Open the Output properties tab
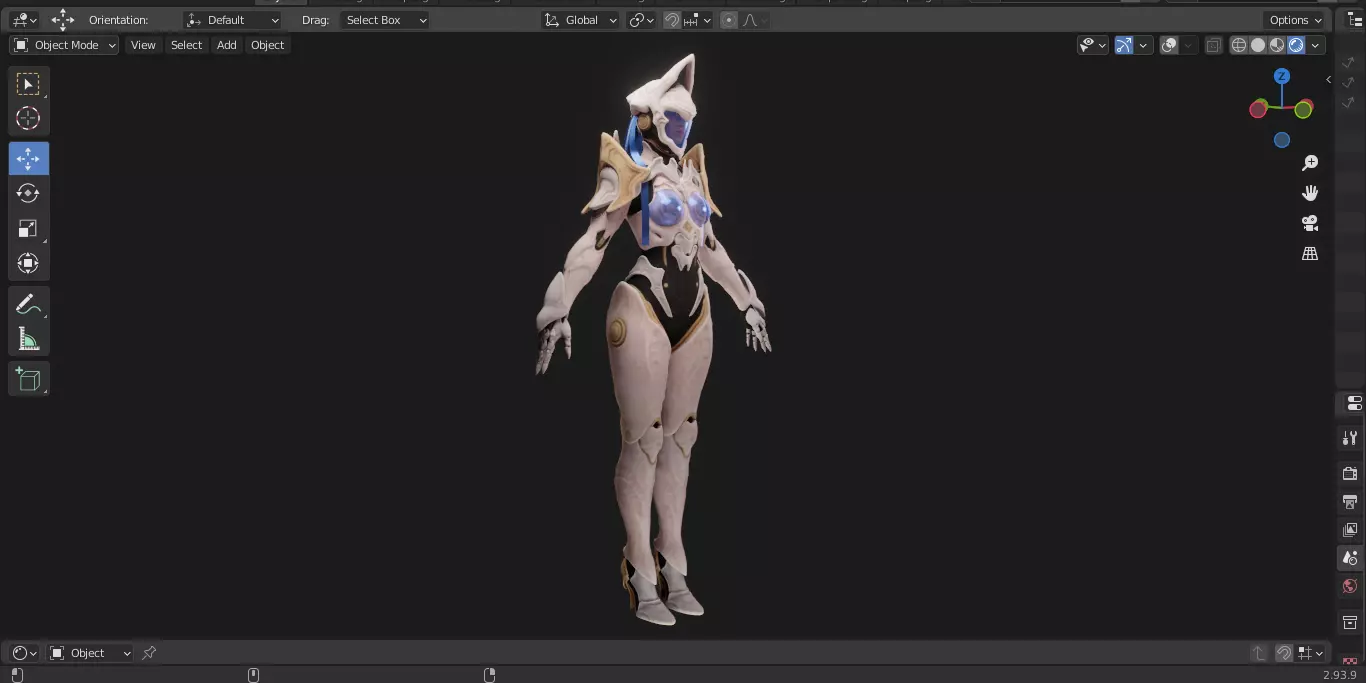1366x683 pixels. click(x=1350, y=501)
